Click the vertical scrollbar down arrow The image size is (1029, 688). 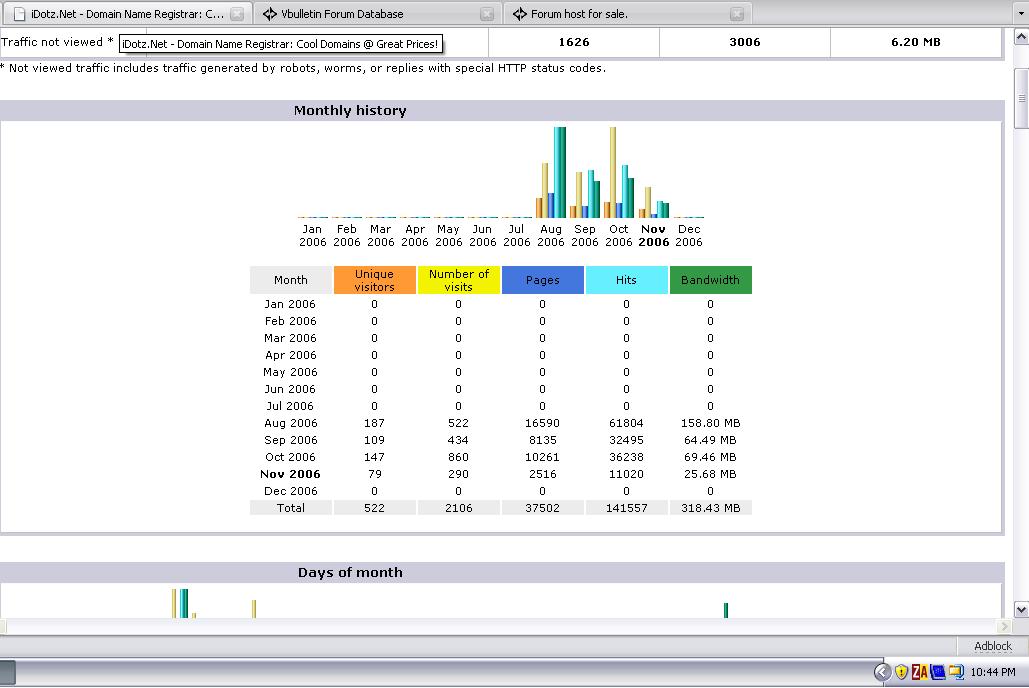tap(1021, 609)
